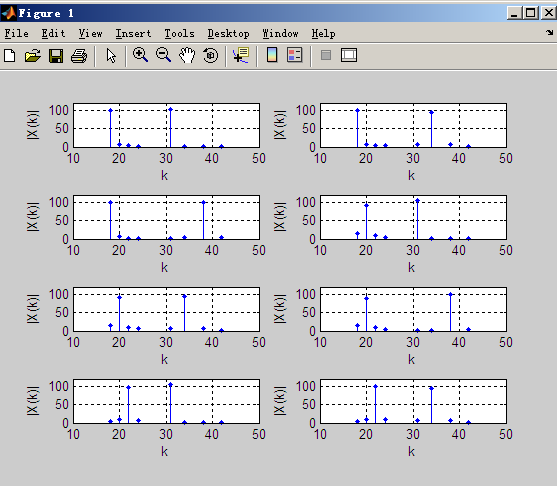Screen dimensions: 557x486
Task: Click the top-left subplot axes
Action: pyautogui.click(x=166, y=125)
